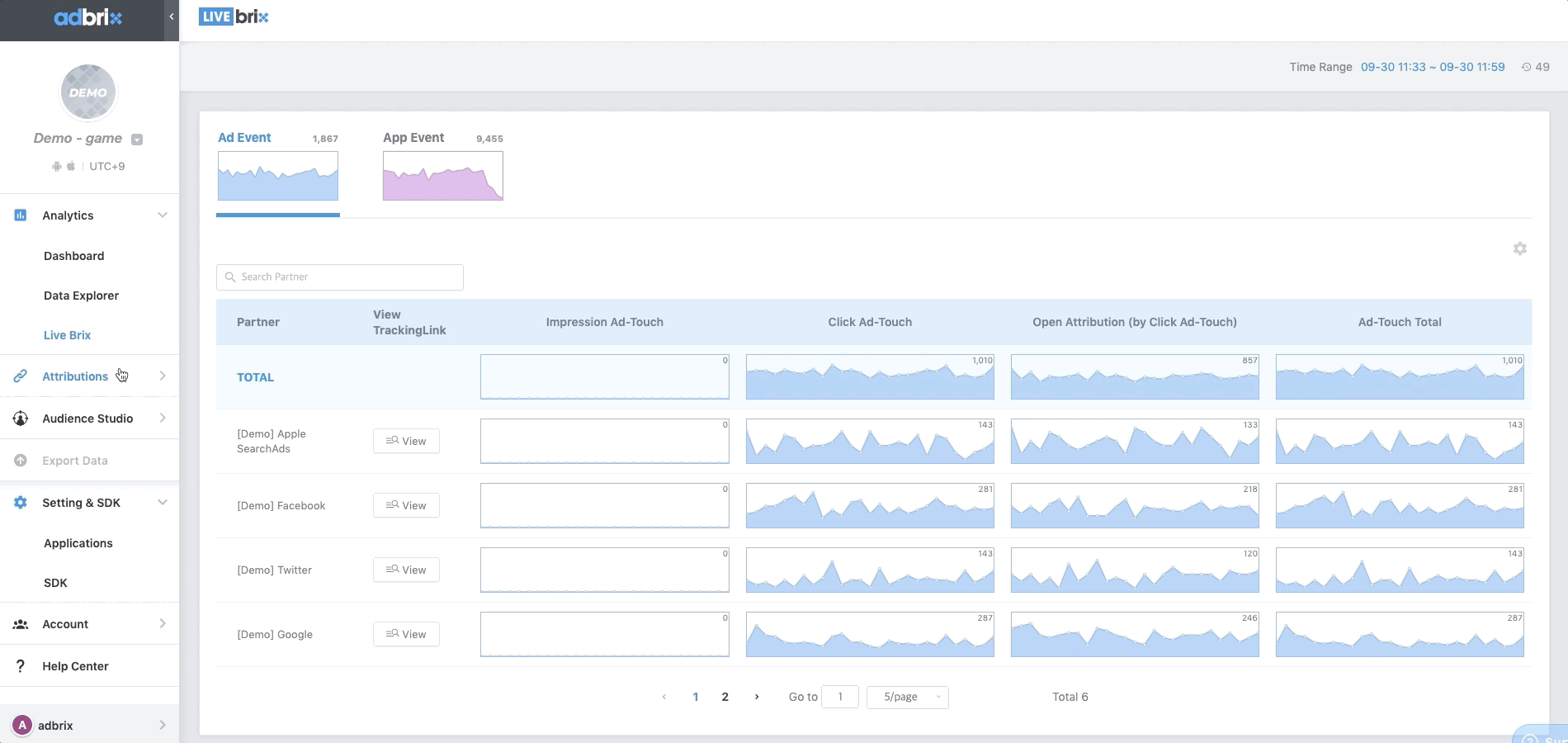Screen dimensions: 1568x743
Task: Collapse the Analytics menu section
Action: (163, 215)
